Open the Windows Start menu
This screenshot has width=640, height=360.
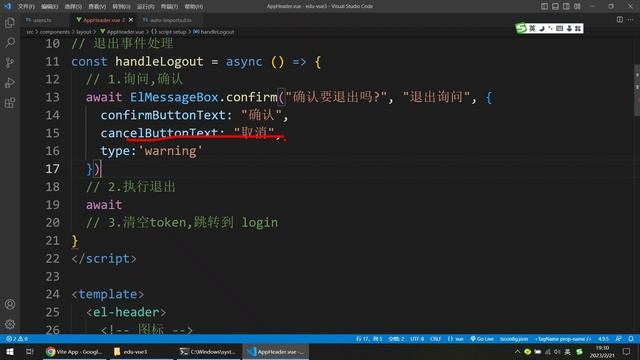pos(10,351)
